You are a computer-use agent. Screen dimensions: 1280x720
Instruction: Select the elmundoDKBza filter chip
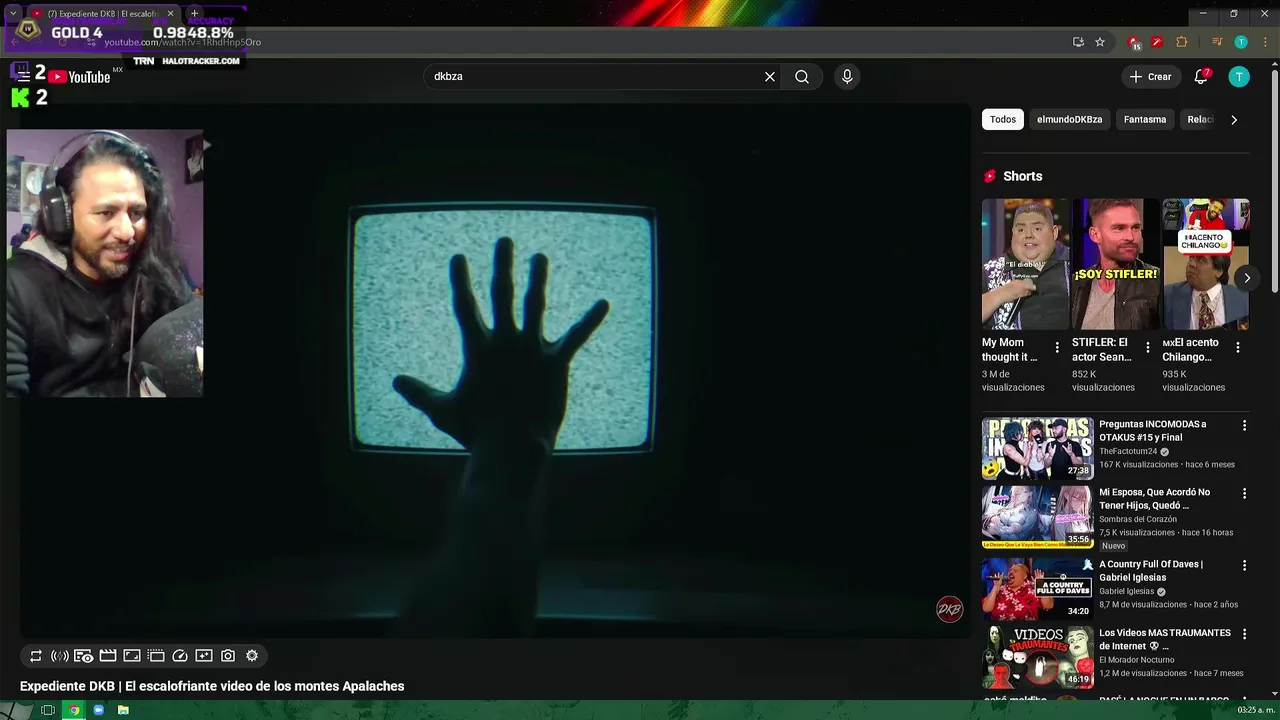point(1069,119)
